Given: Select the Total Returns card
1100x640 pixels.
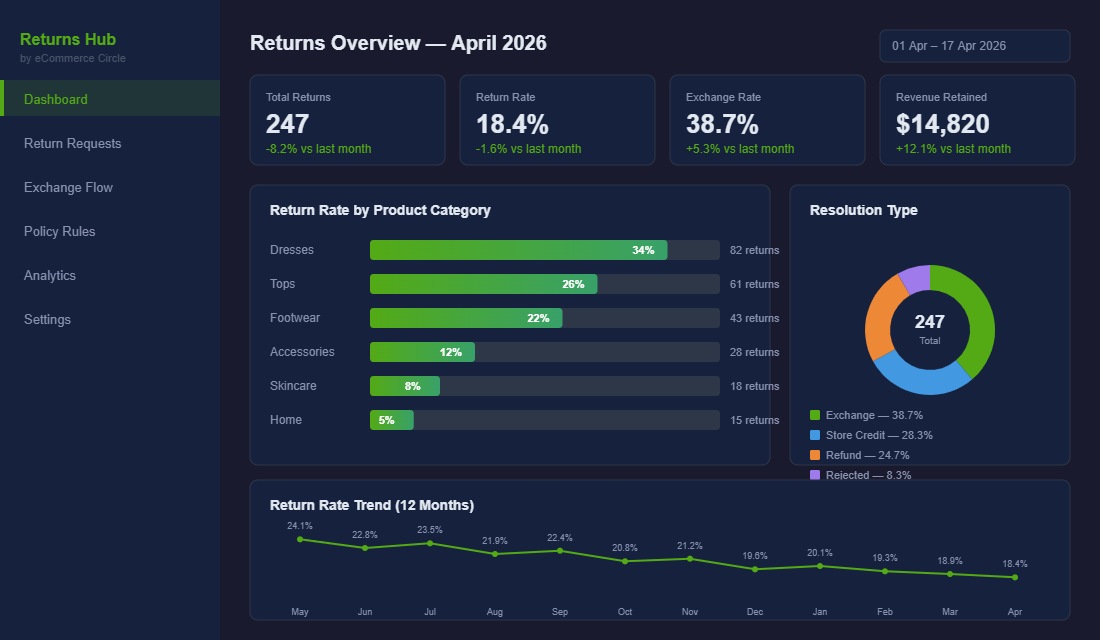Looking at the screenshot, I should click(347, 119).
